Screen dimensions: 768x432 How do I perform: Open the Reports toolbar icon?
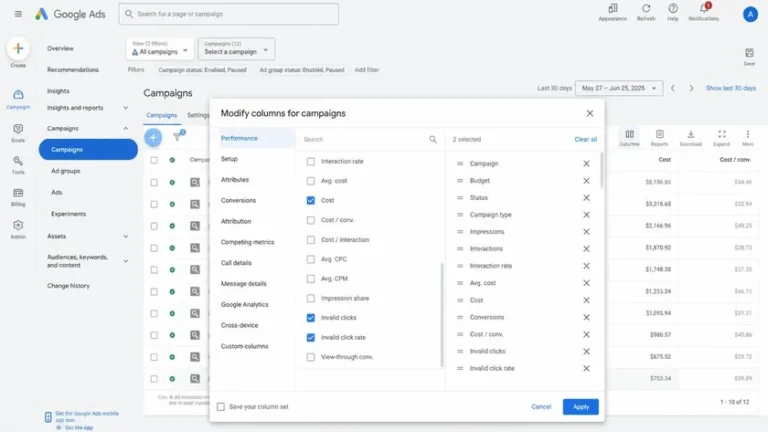(660, 134)
